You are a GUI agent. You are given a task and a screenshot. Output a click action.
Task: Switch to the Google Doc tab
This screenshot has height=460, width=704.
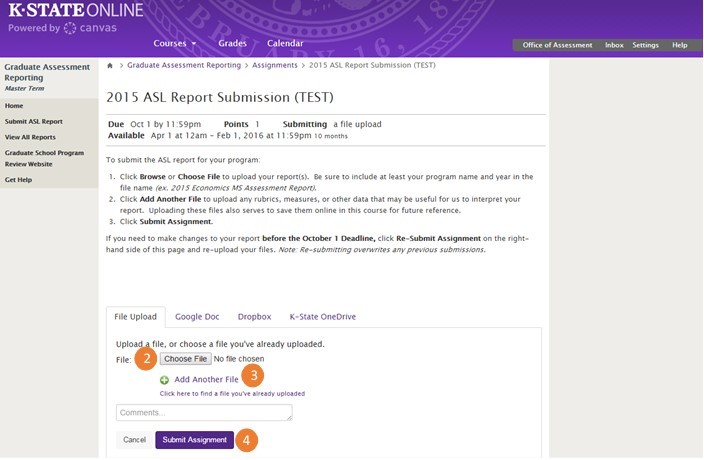pos(197,317)
